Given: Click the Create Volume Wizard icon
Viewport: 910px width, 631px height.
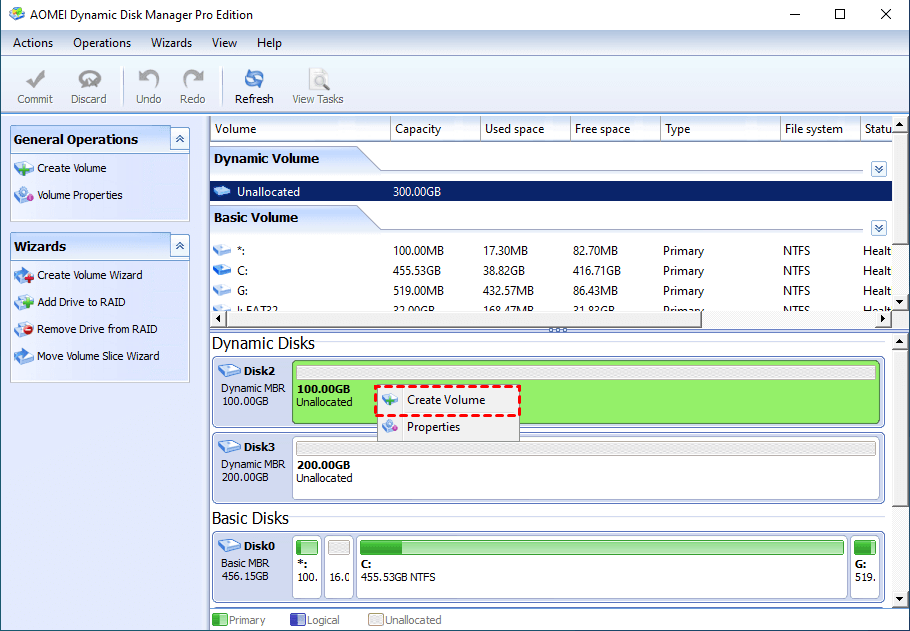Looking at the screenshot, I should point(24,275).
